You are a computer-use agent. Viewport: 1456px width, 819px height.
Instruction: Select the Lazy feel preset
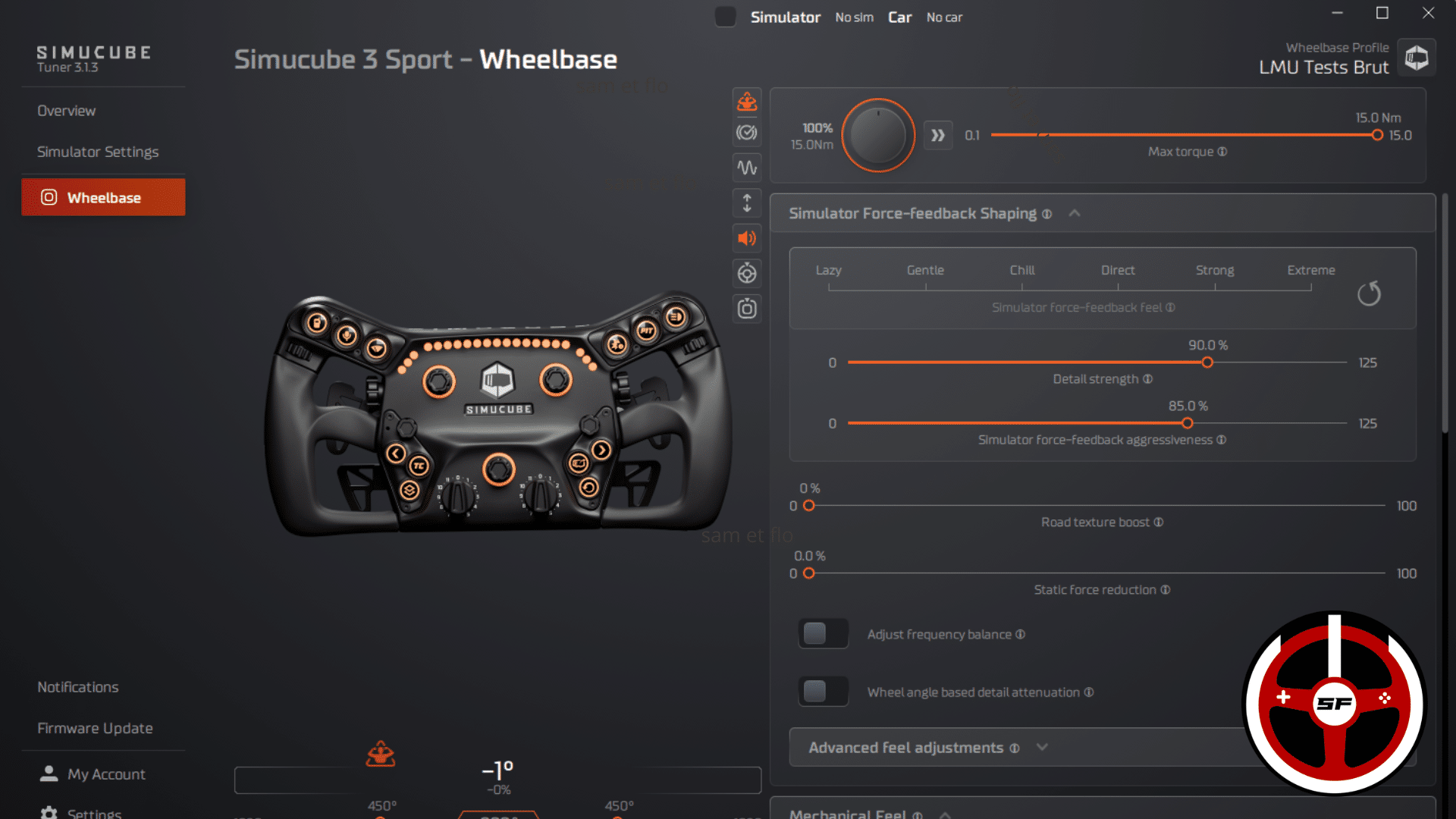pyautogui.click(x=829, y=270)
